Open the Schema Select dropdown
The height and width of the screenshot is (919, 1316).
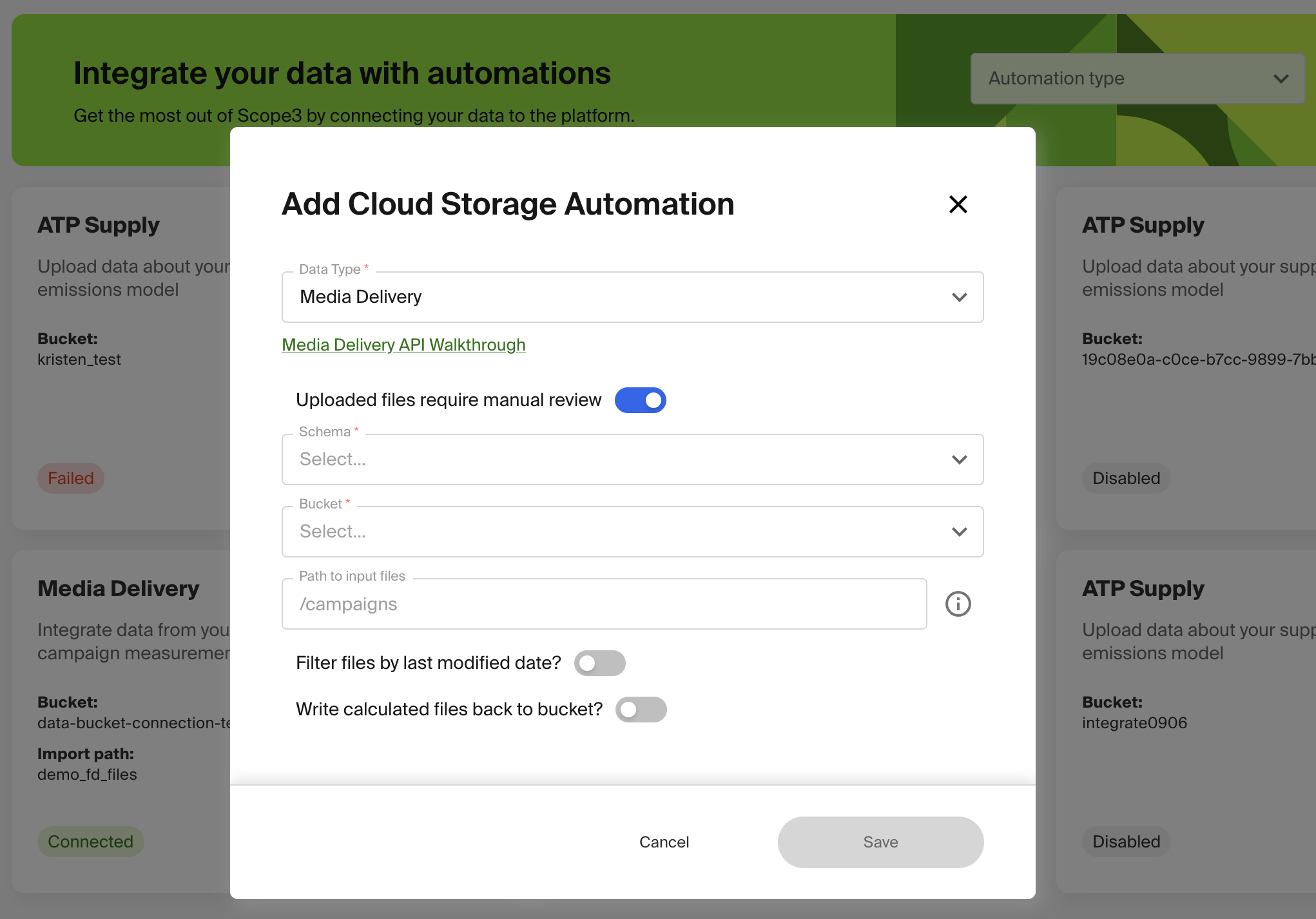(x=619, y=459)
